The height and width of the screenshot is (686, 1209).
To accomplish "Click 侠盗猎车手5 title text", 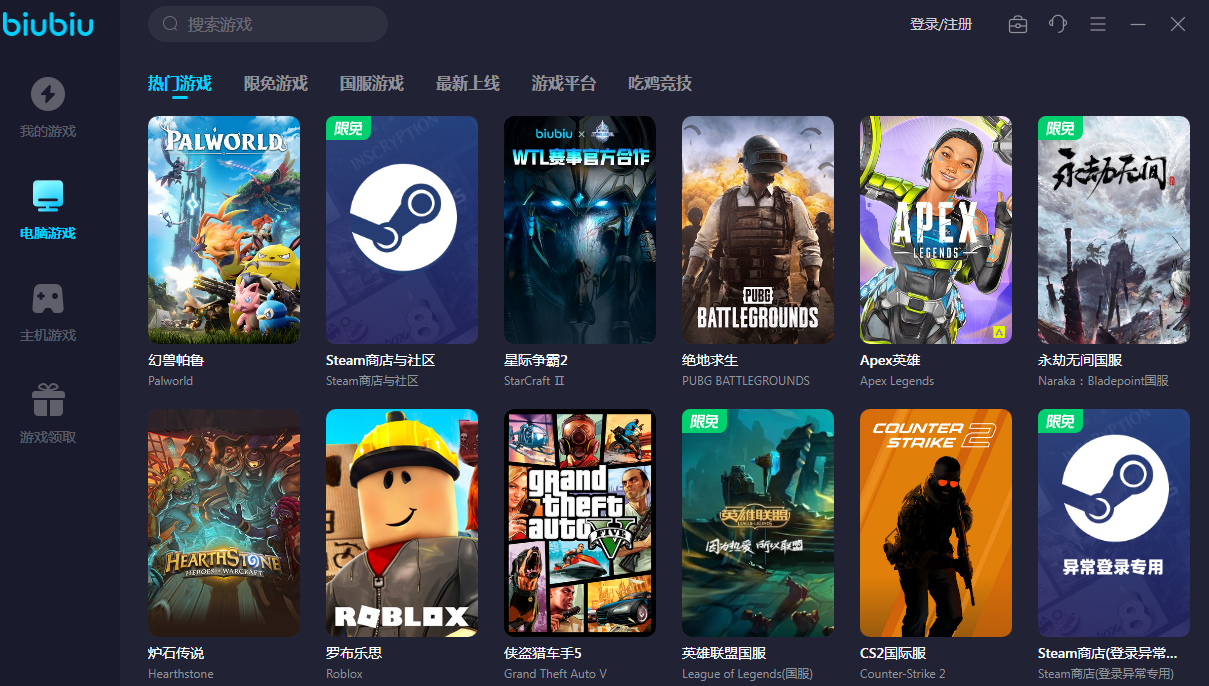I will 543,653.
